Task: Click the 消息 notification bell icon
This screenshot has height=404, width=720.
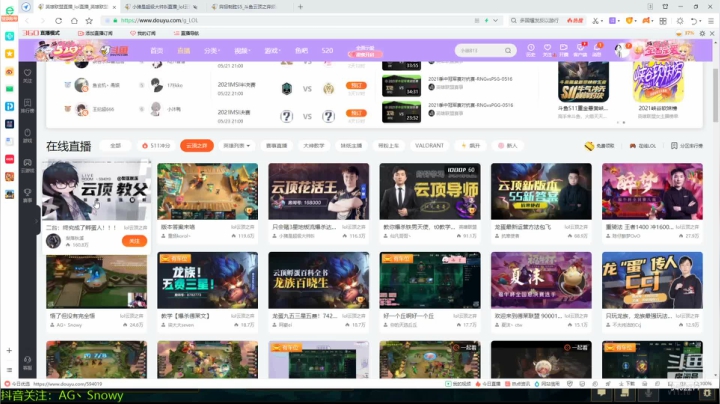Action: [597, 50]
